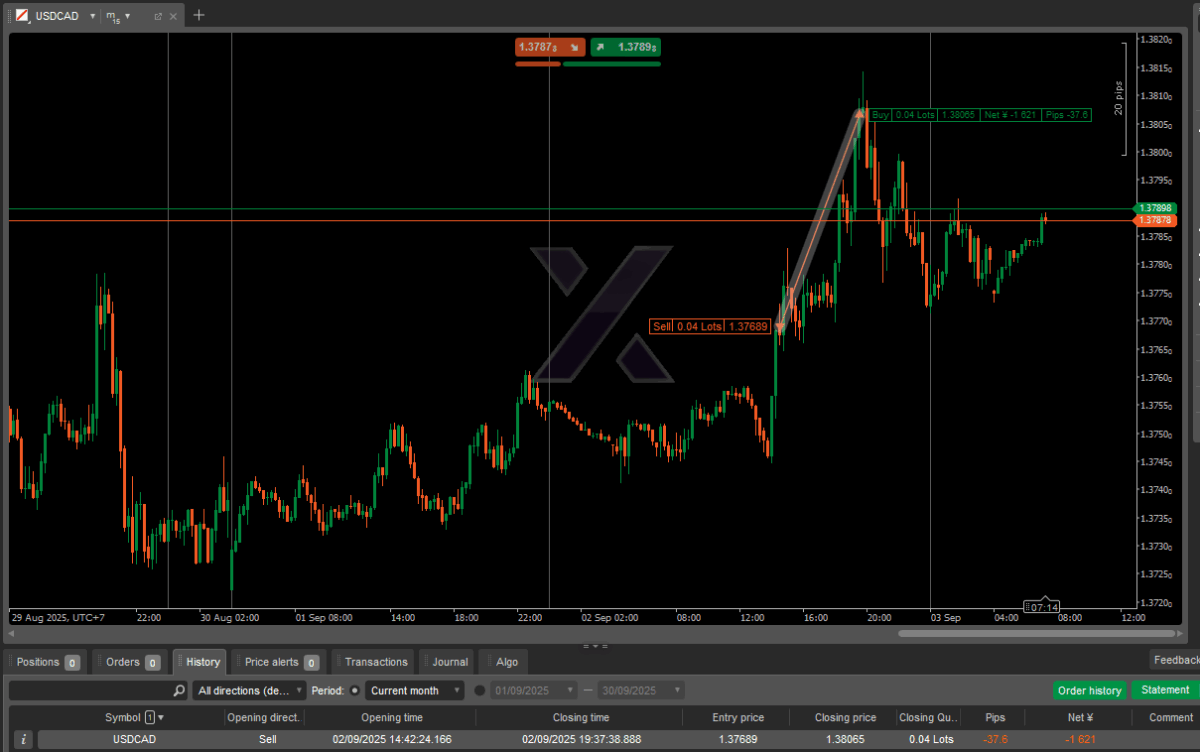Expand the All directions filter dropdown

click(250, 690)
